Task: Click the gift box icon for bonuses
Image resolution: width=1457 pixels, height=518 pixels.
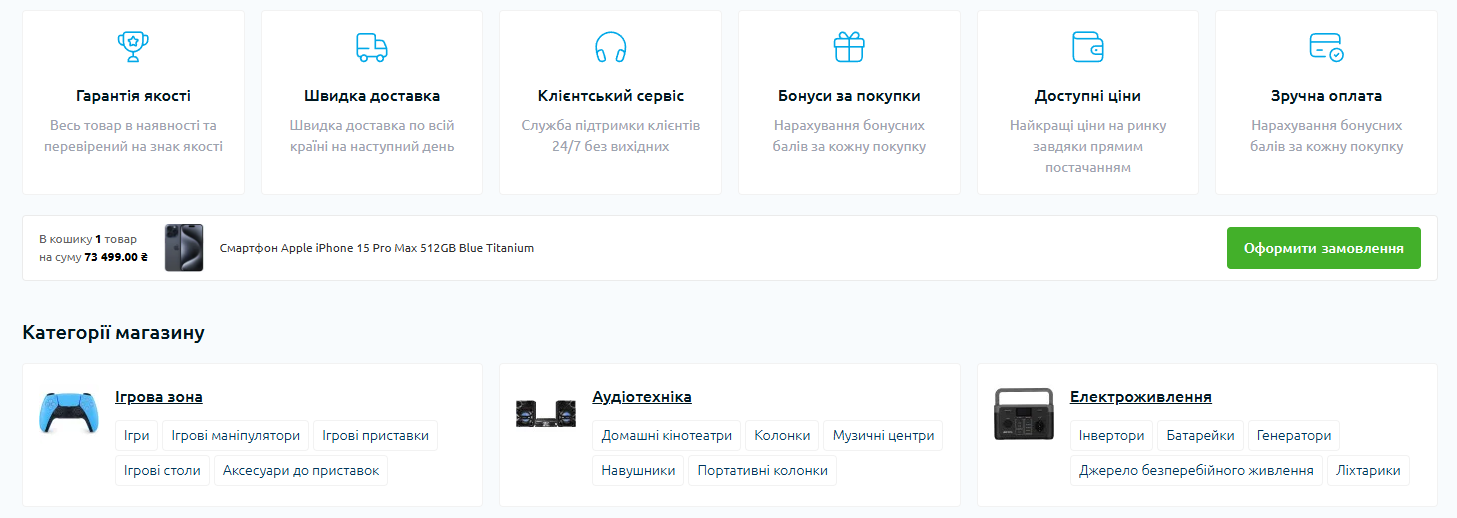Action: [849, 47]
